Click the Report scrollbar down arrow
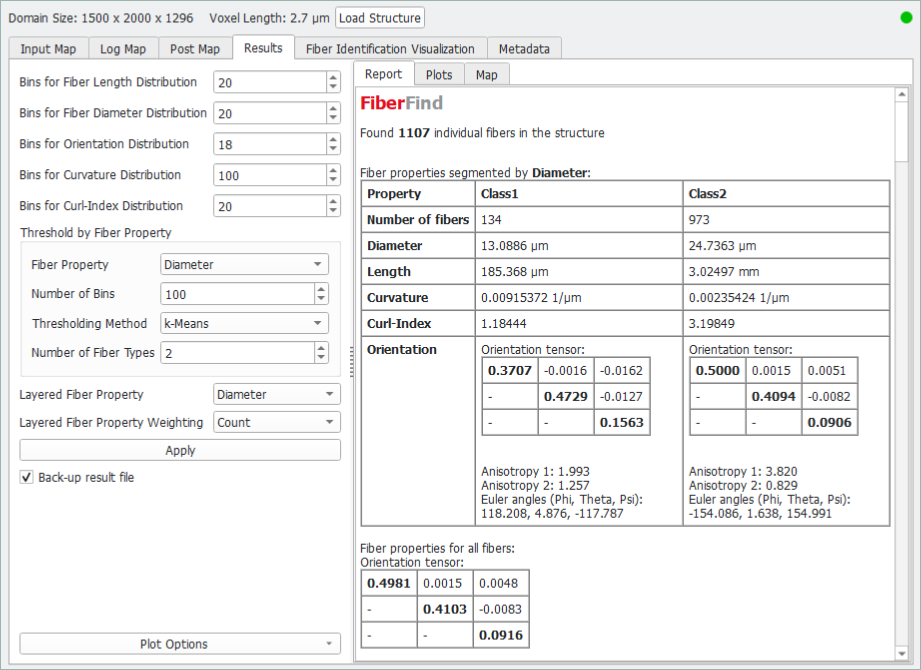Image resolution: width=921 pixels, height=670 pixels. (902, 653)
